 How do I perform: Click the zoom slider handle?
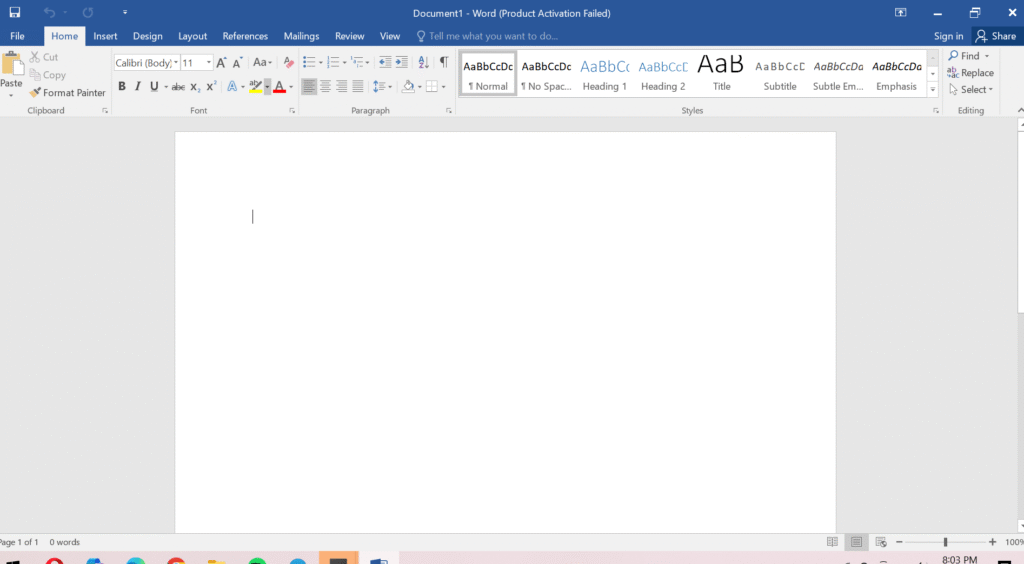[x=945, y=542]
